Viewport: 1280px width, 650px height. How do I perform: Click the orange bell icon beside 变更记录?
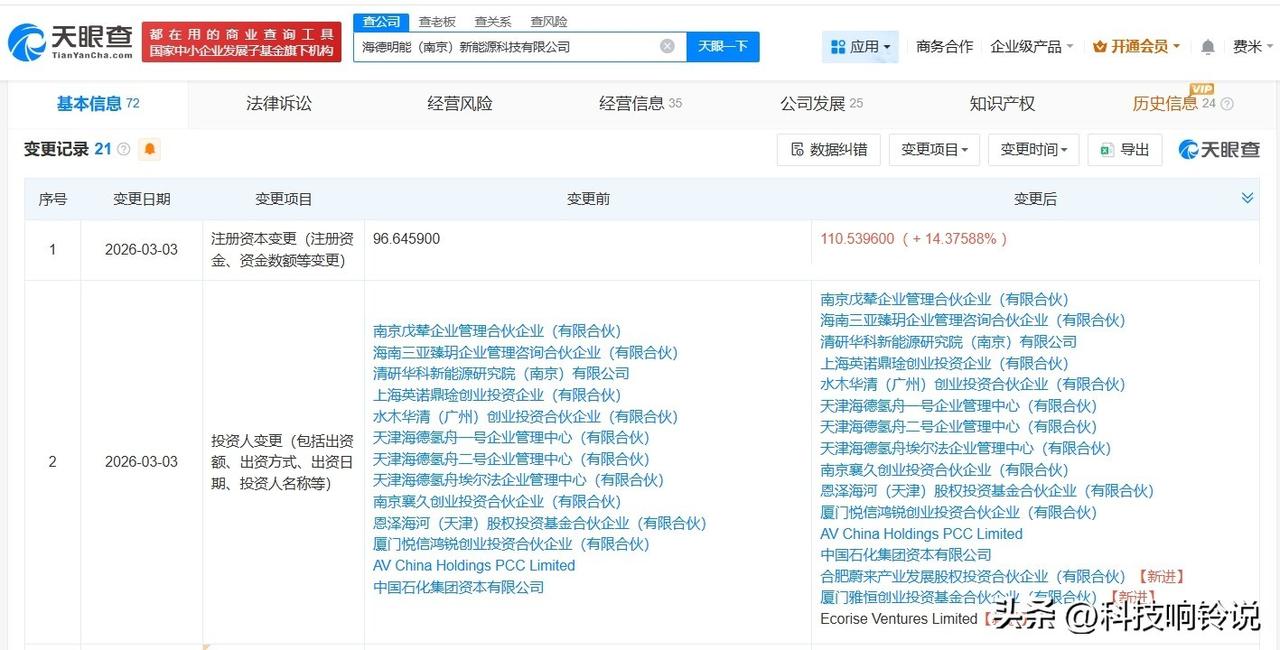(150, 149)
